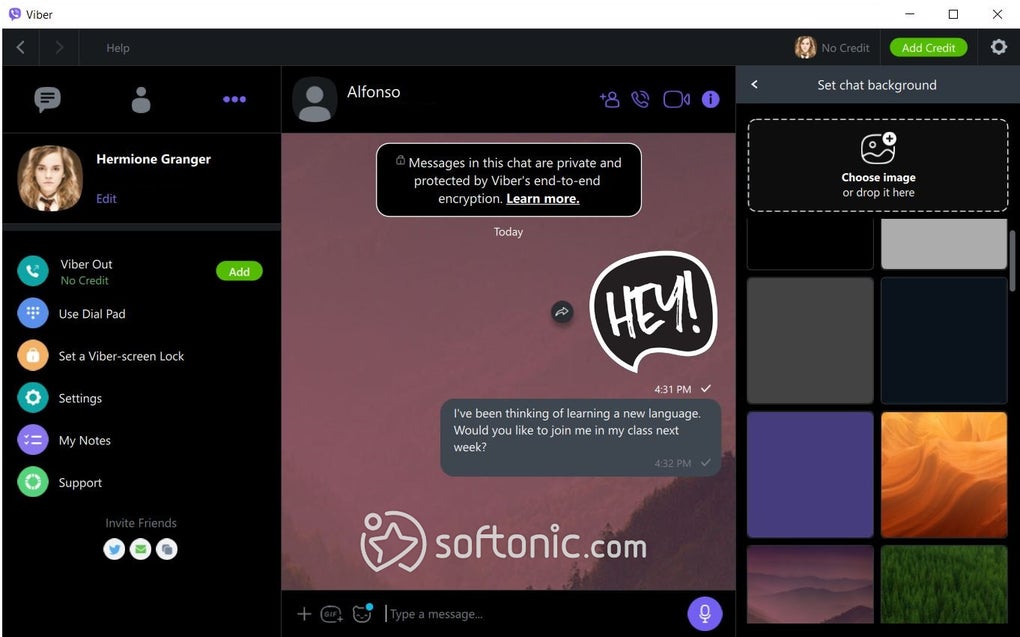Click the Viber Out phone icon

tap(33, 271)
